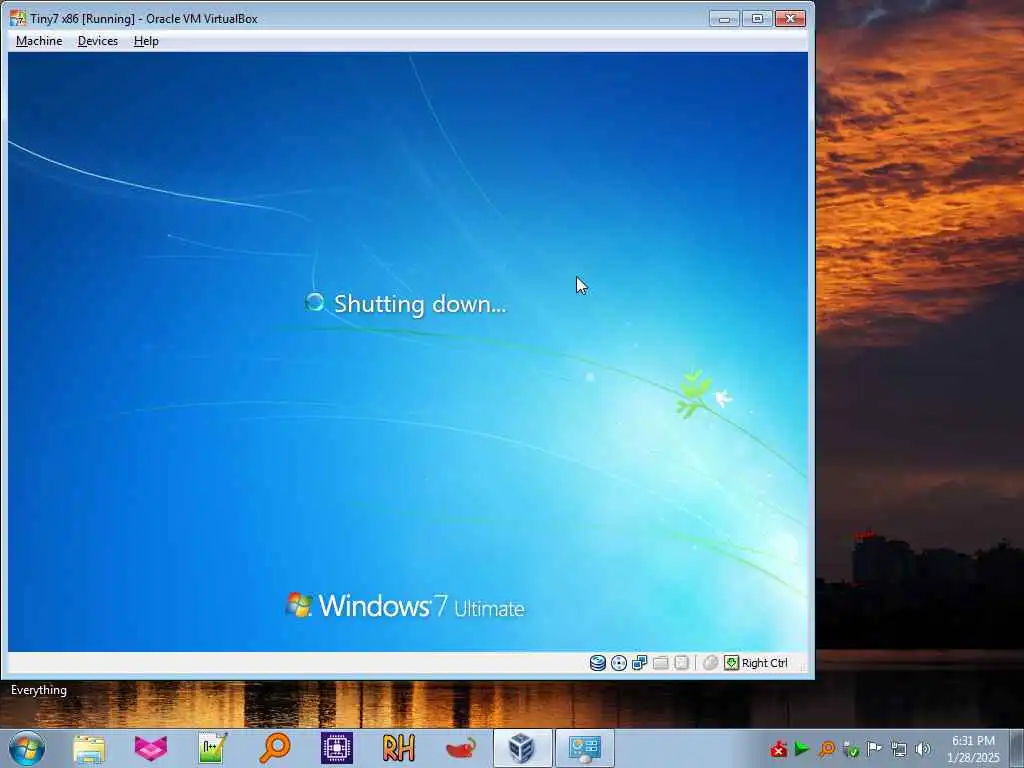Click the optical CD/DVD drive status icon

pos(618,663)
